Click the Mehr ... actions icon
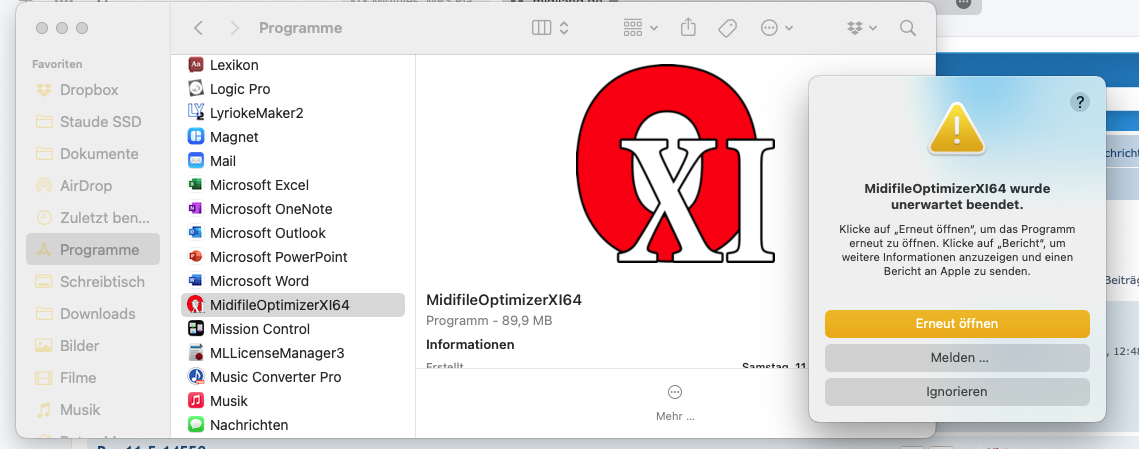 (x=675, y=392)
